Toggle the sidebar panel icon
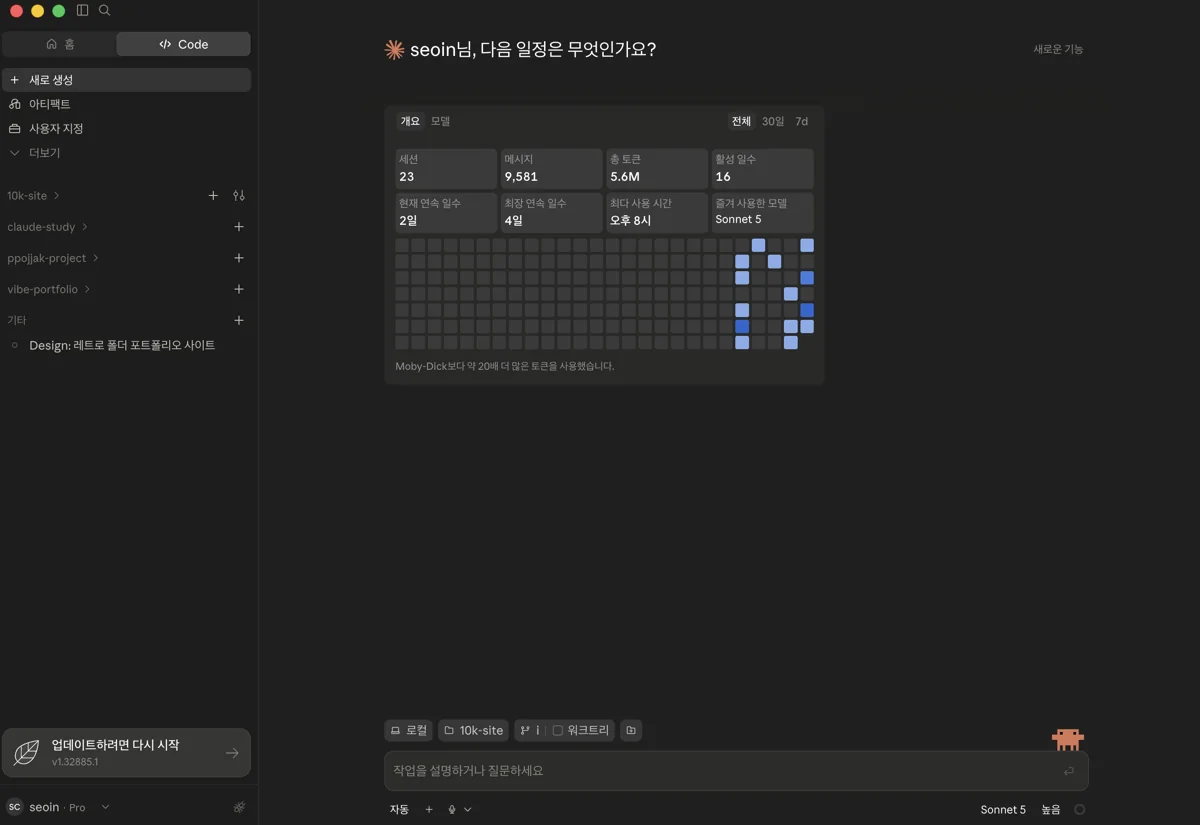Image resolution: width=1200 pixels, height=825 pixels. point(82,10)
